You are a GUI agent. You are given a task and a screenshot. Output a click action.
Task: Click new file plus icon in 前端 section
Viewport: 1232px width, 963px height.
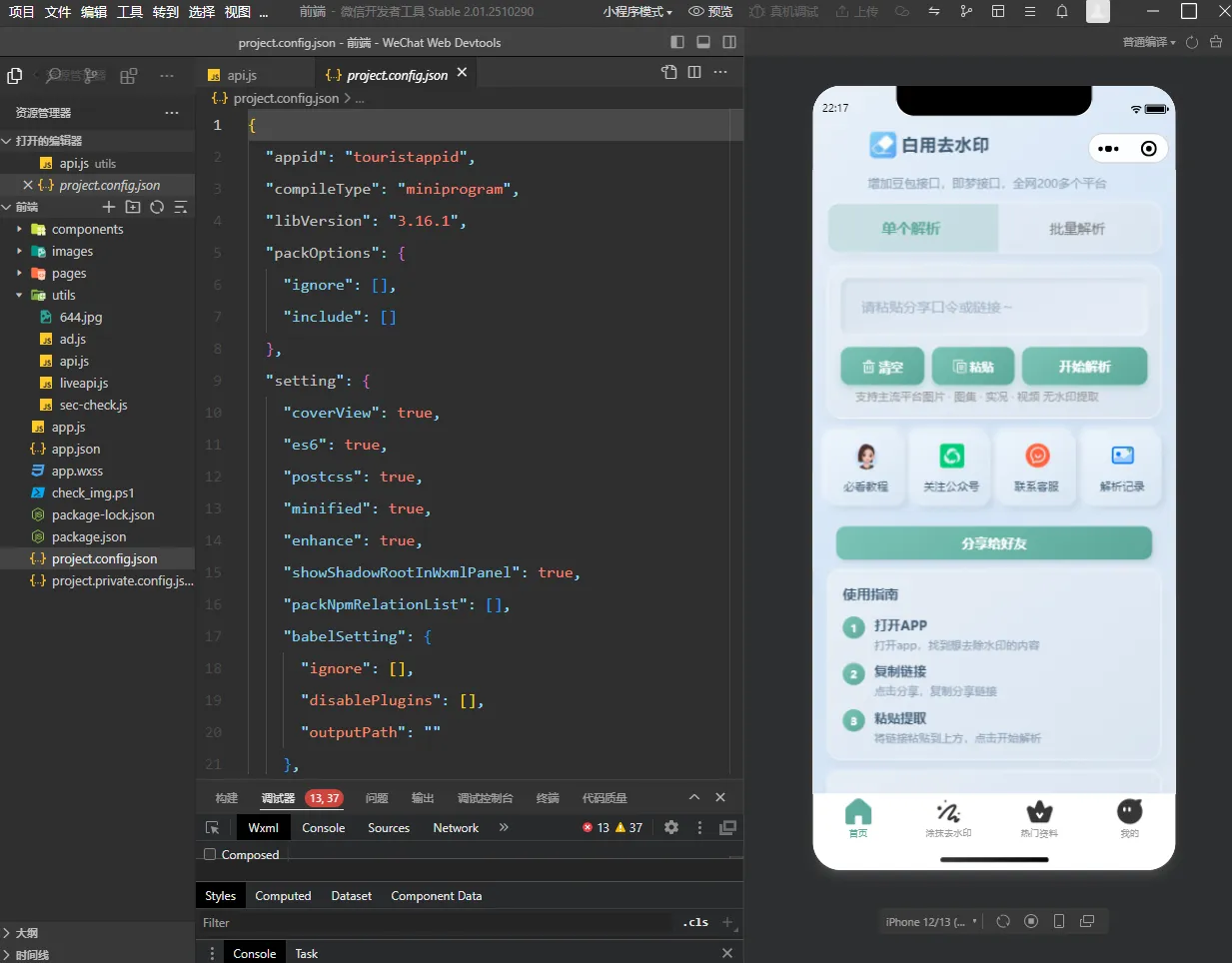109,207
